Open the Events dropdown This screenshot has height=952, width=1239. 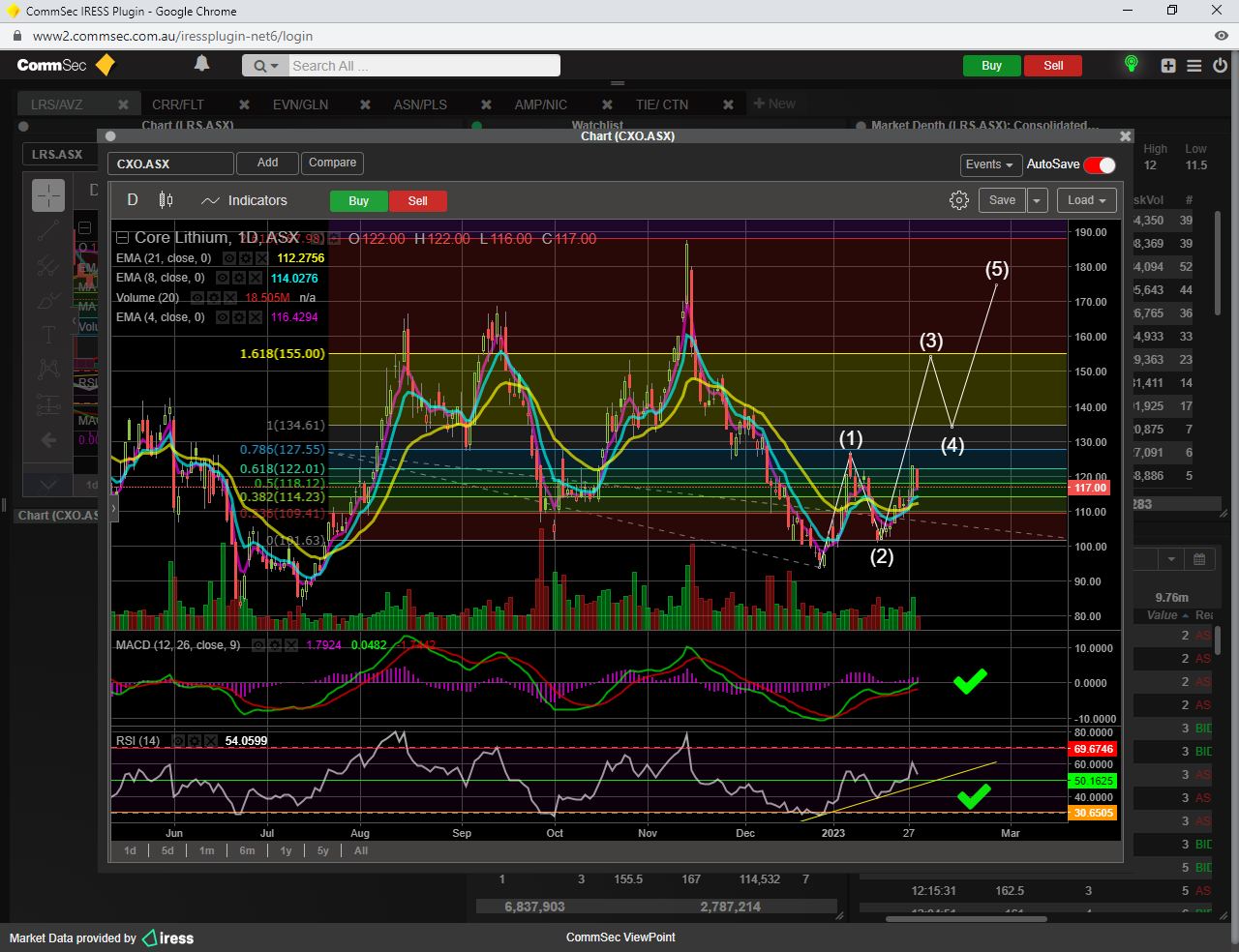tap(990, 164)
